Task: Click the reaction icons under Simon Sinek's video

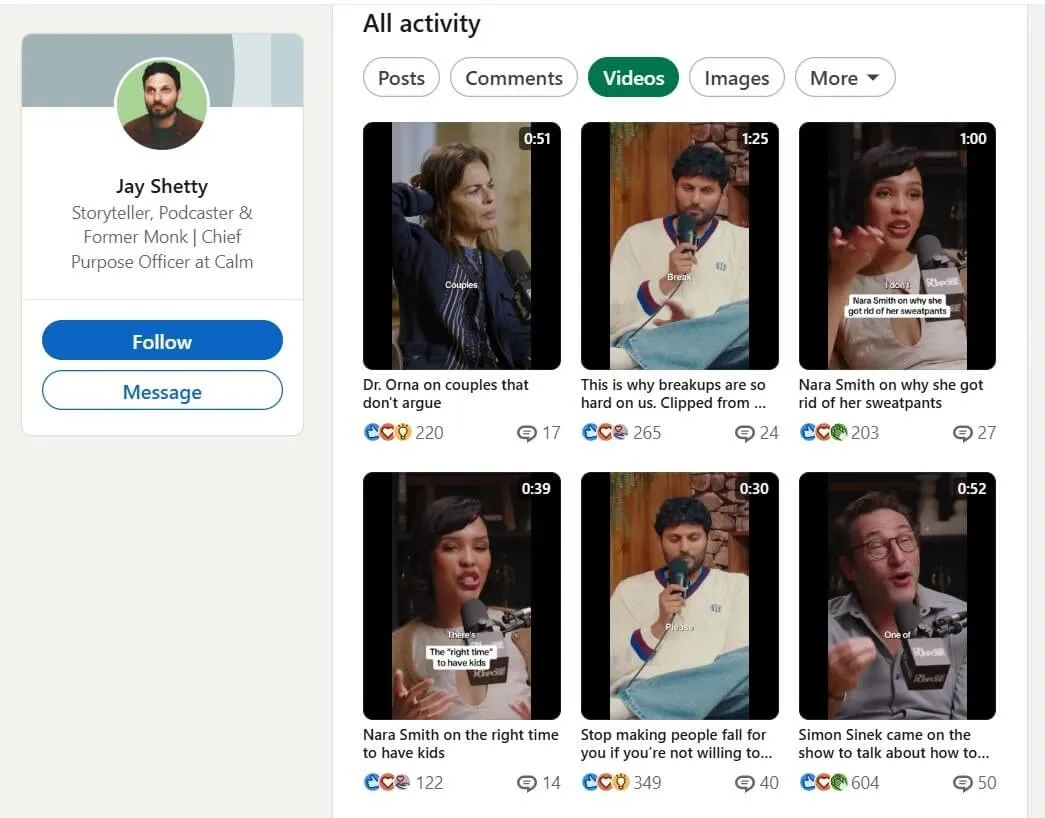Action: tap(820, 782)
